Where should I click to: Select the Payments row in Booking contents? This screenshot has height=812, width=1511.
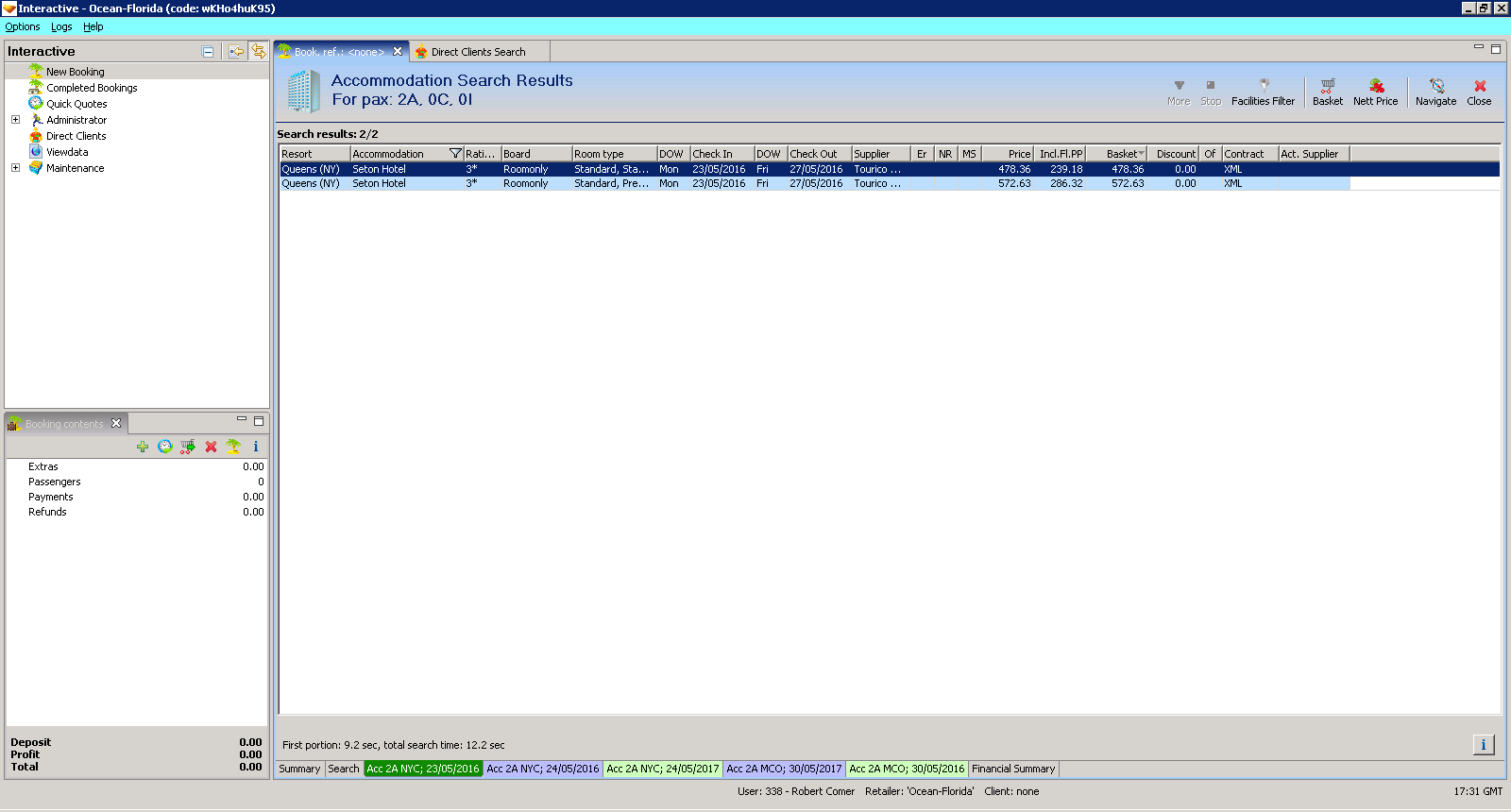point(137,497)
